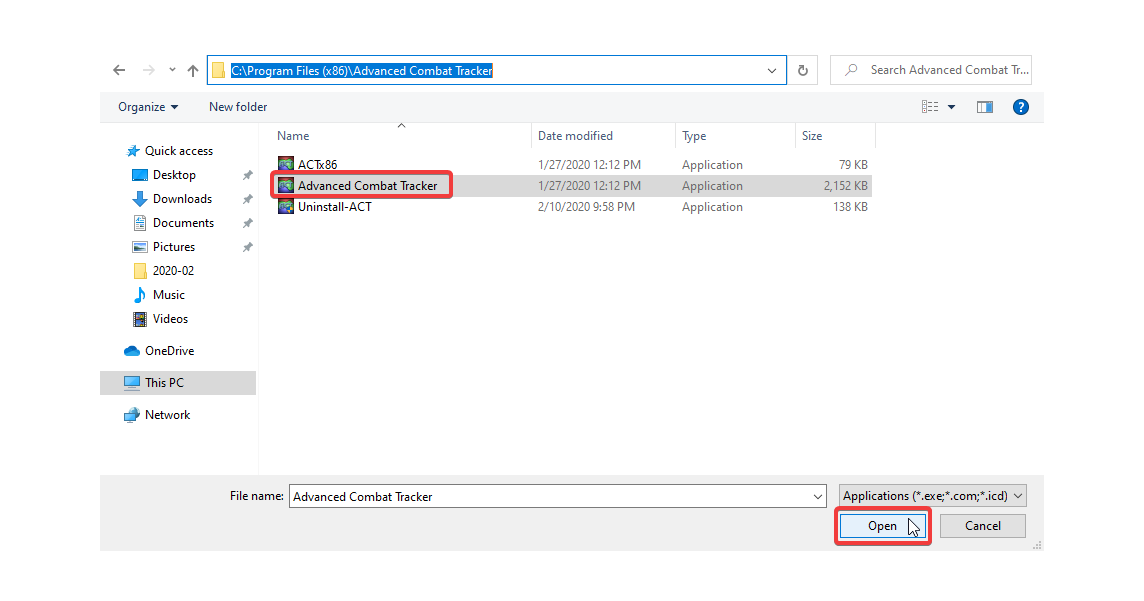
Task: Open the Organize menu
Action: pos(148,106)
